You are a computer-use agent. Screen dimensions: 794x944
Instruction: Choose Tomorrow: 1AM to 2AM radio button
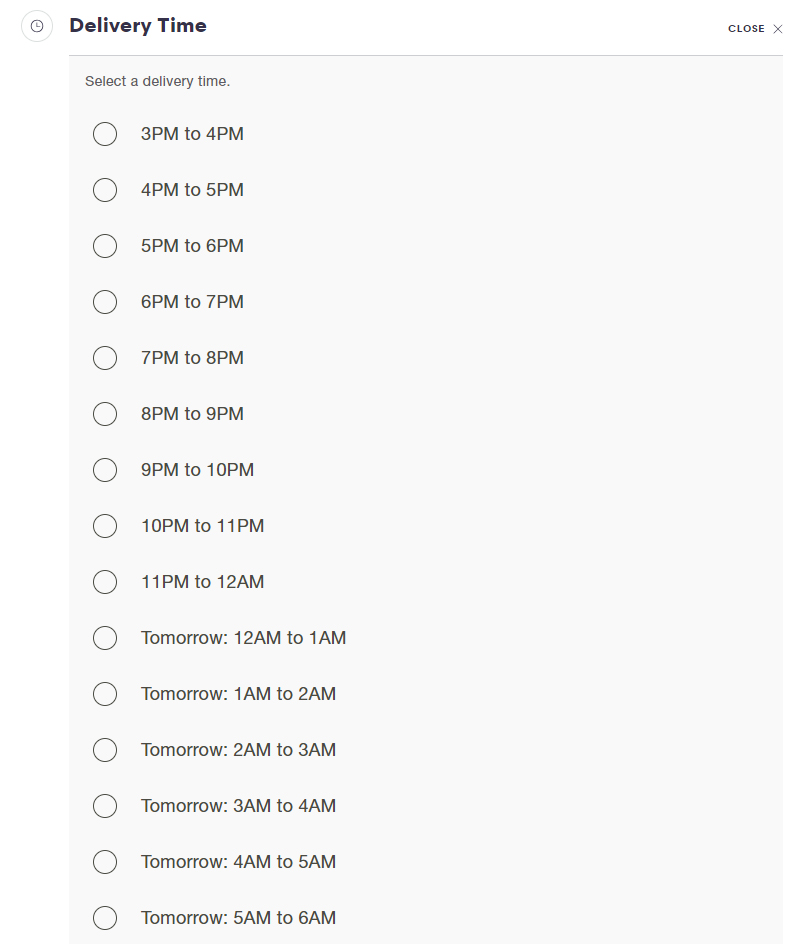pos(105,694)
